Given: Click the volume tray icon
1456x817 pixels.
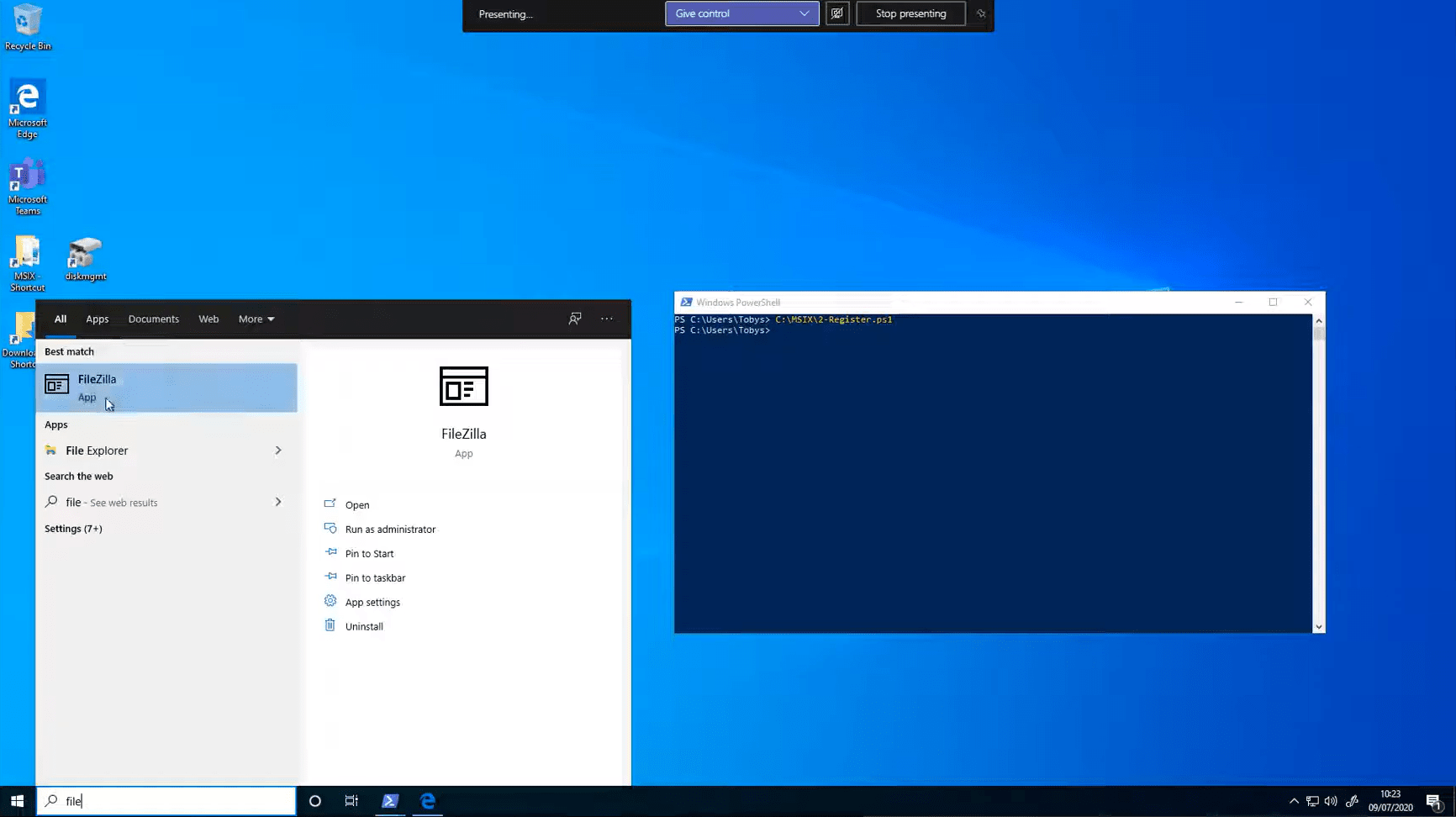Looking at the screenshot, I should pos(1331,801).
